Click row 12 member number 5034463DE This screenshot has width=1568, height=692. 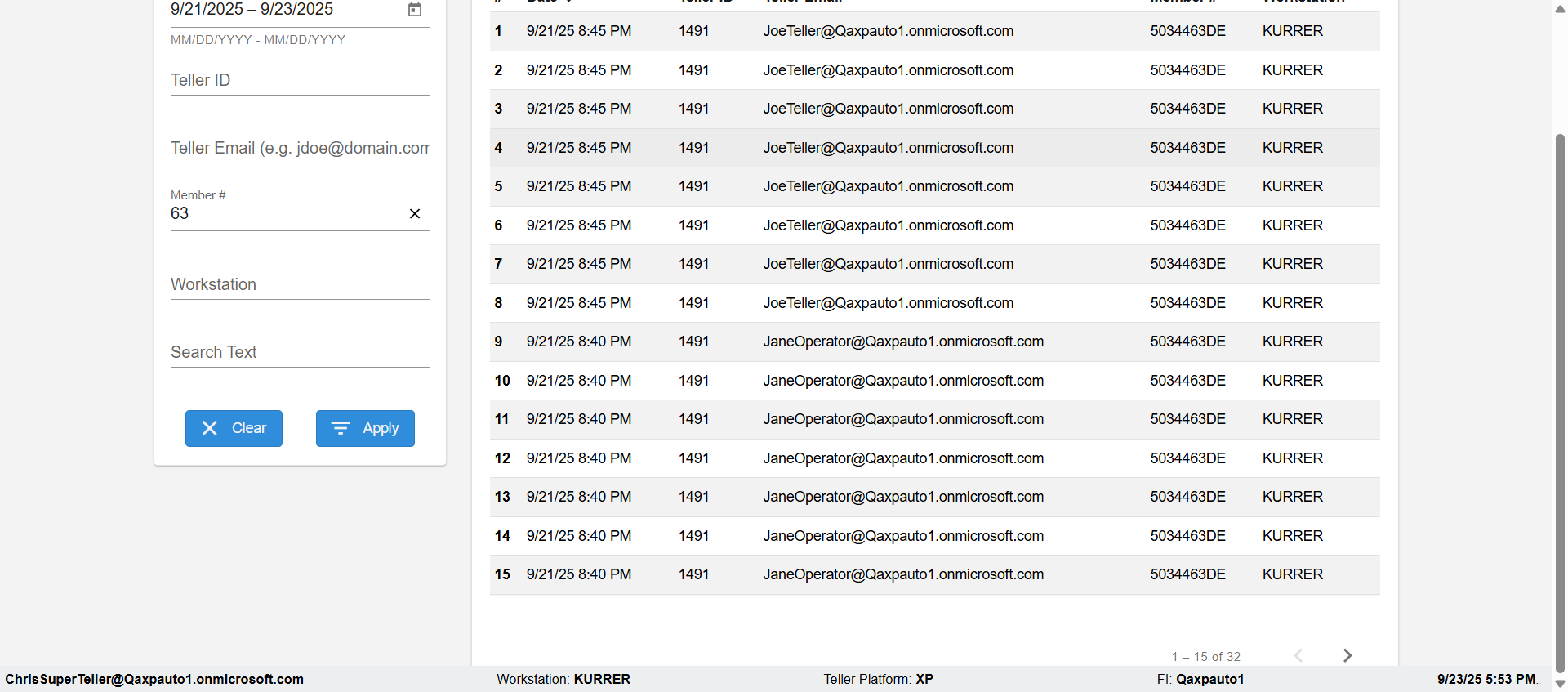1187,458
